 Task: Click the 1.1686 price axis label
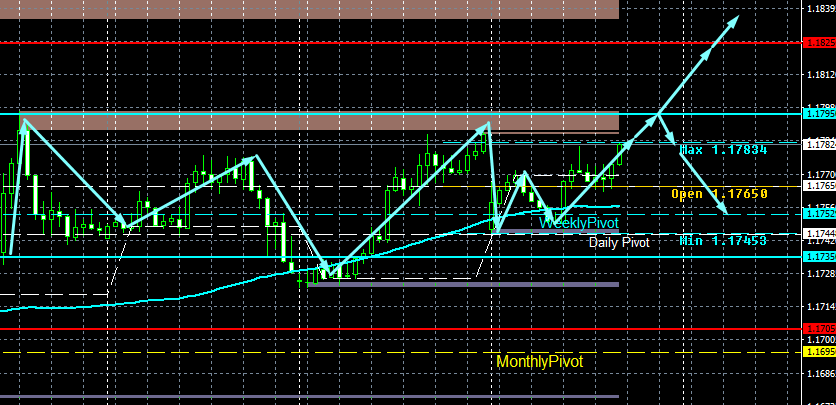821,373
